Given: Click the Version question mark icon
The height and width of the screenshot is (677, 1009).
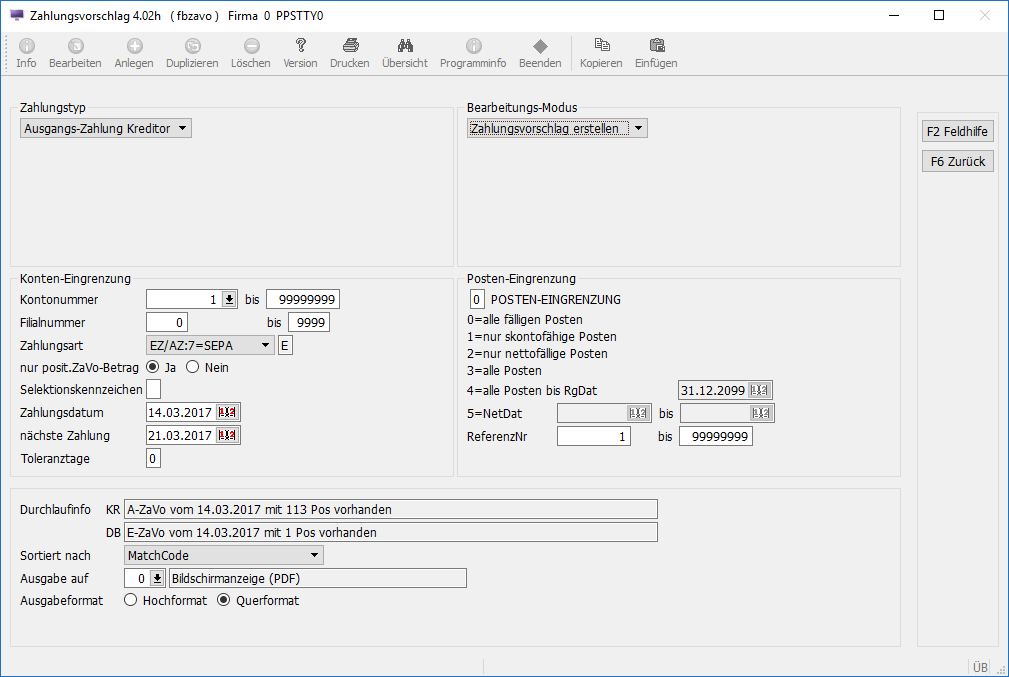Looking at the screenshot, I should coord(300,46).
